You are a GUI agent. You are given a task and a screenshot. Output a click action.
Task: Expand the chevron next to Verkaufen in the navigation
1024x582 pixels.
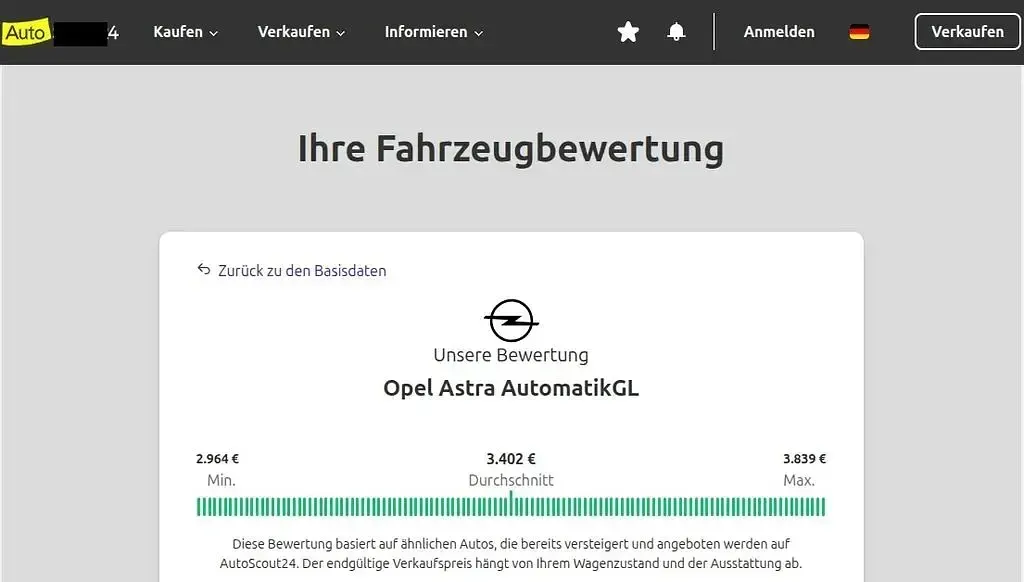click(x=340, y=33)
